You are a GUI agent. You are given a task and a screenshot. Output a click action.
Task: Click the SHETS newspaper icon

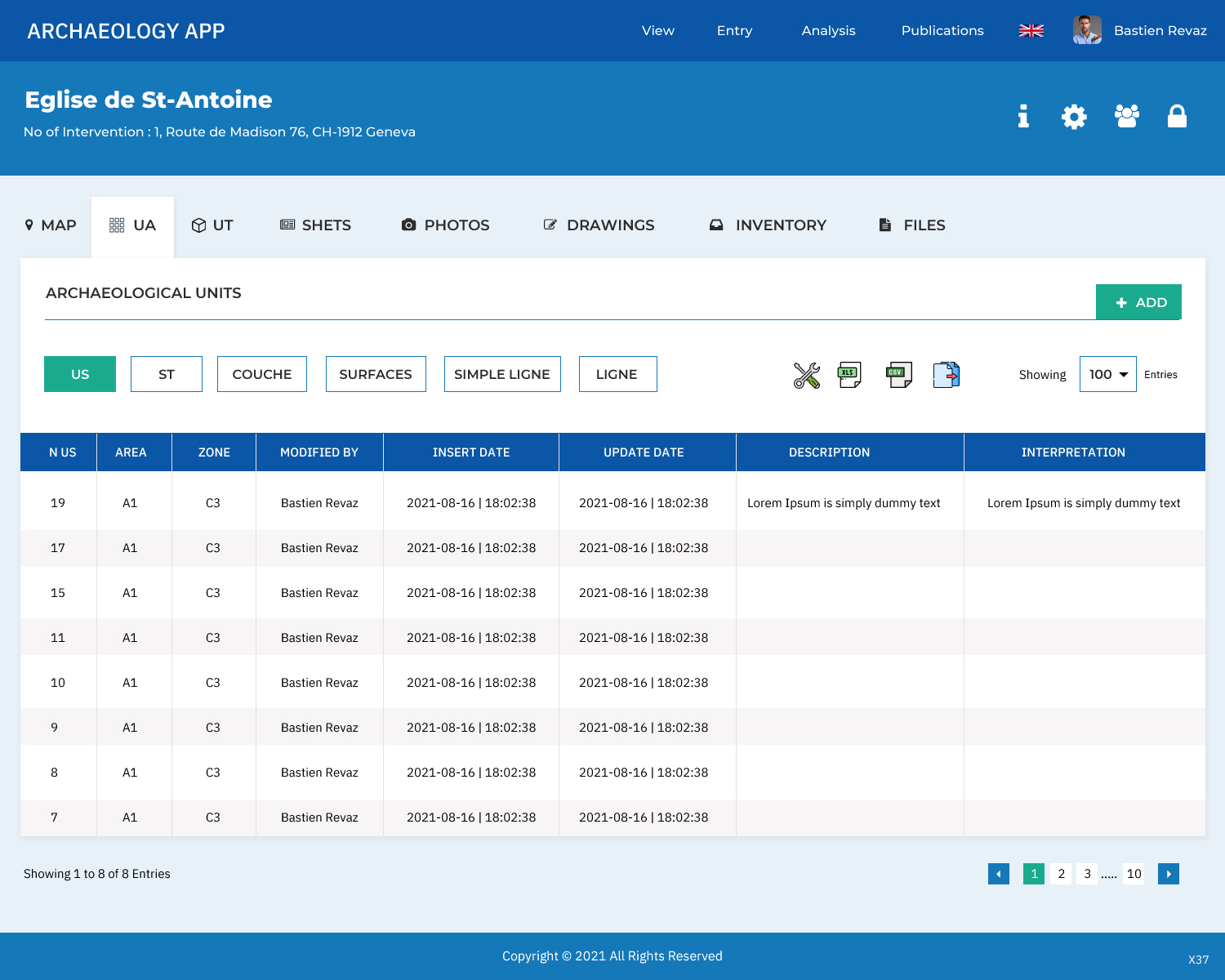pos(287,225)
